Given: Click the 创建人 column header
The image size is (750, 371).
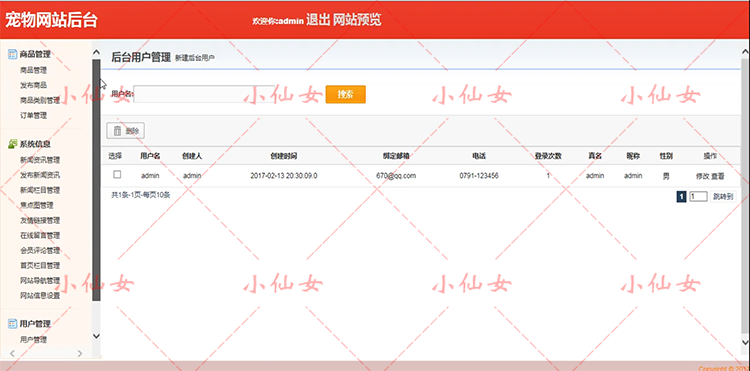Looking at the screenshot, I should 192,156.
